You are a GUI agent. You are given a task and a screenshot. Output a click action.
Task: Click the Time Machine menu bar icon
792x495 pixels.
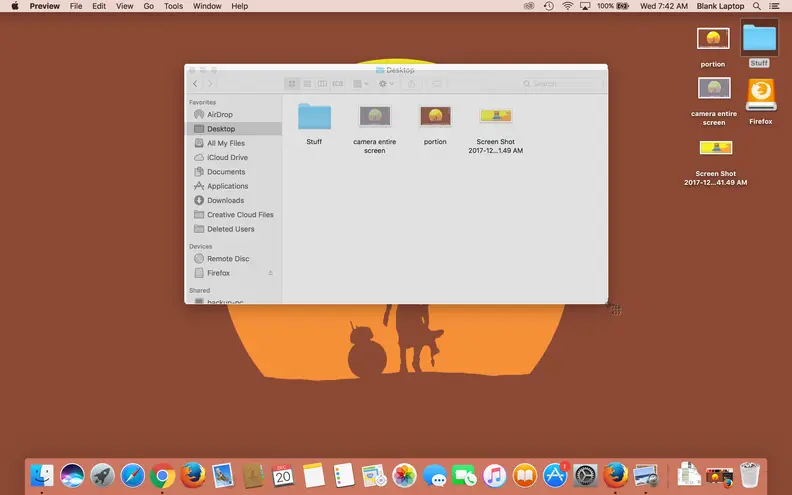[x=549, y=6]
